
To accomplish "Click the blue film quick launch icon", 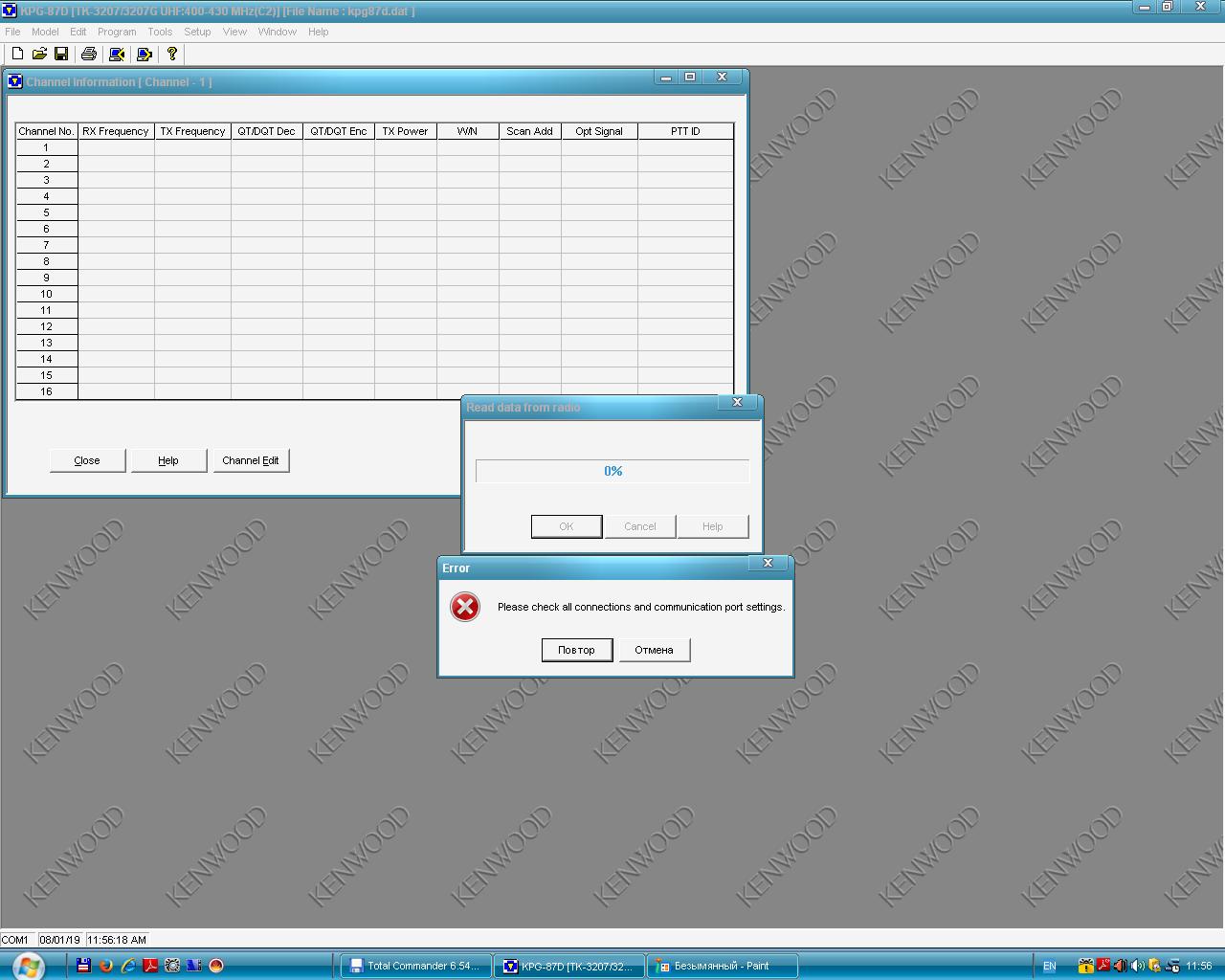I will tap(194, 966).
